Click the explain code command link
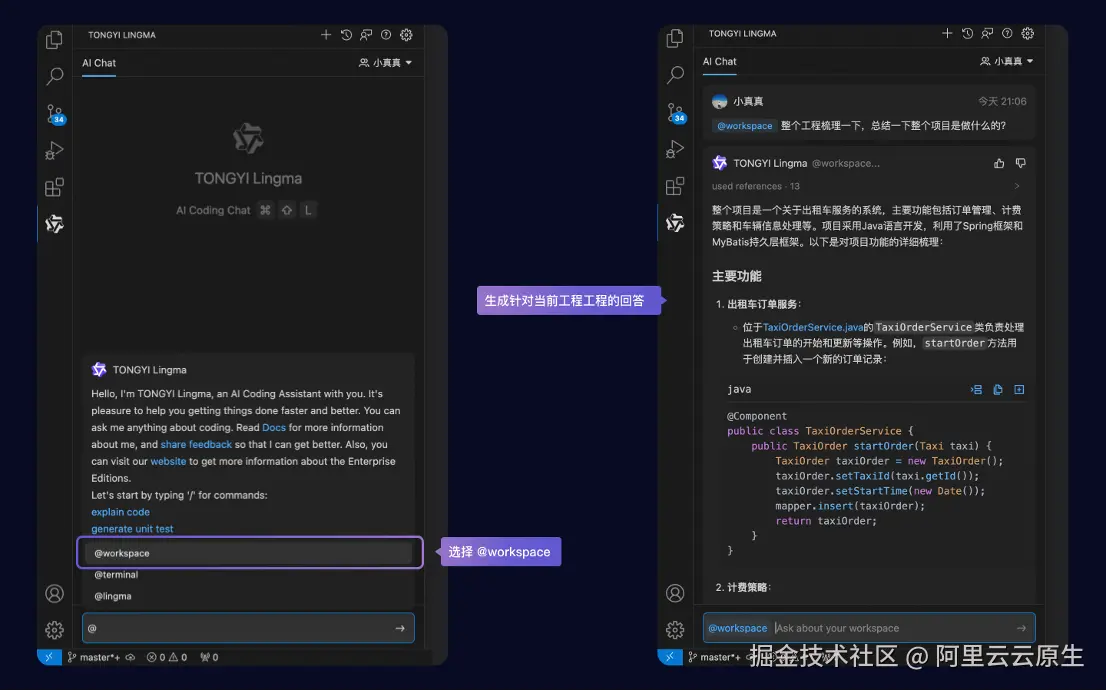 click(x=120, y=512)
